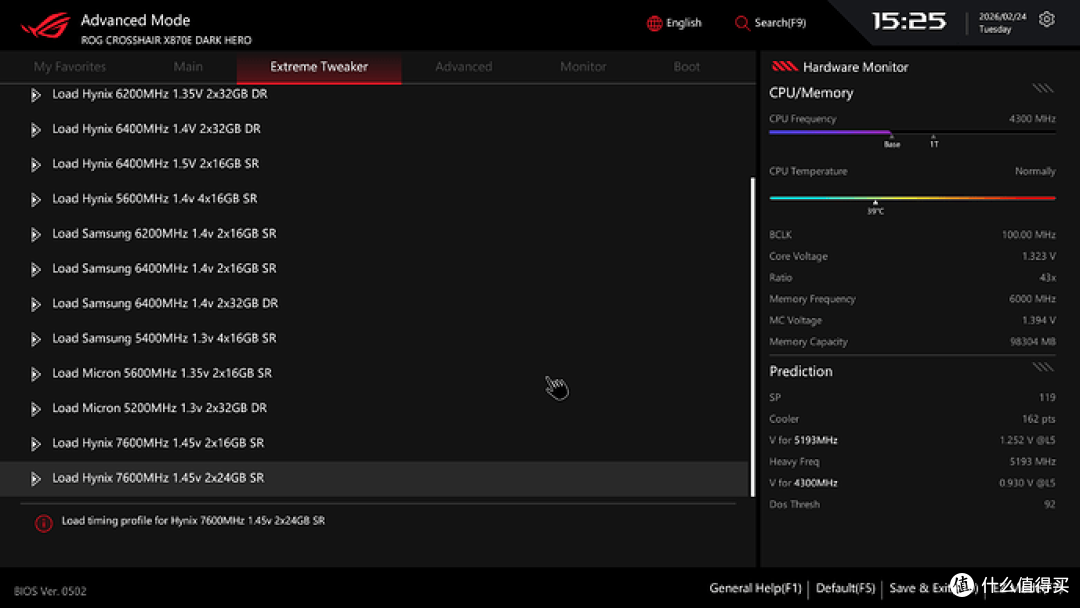Image resolution: width=1080 pixels, height=608 pixels.
Task: Change language via English button
Action: (x=683, y=23)
